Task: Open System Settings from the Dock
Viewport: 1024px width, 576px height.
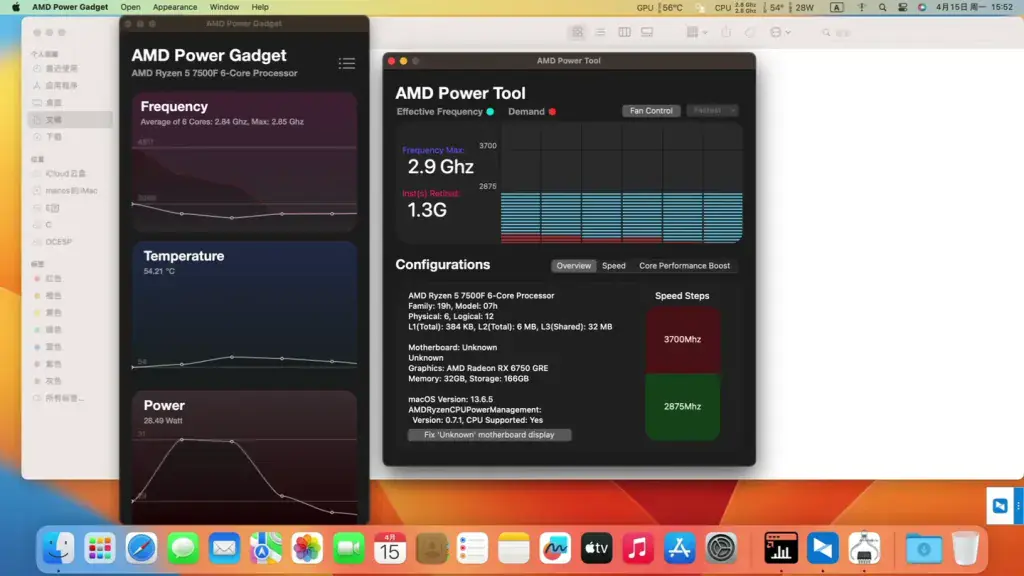Action: point(721,548)
